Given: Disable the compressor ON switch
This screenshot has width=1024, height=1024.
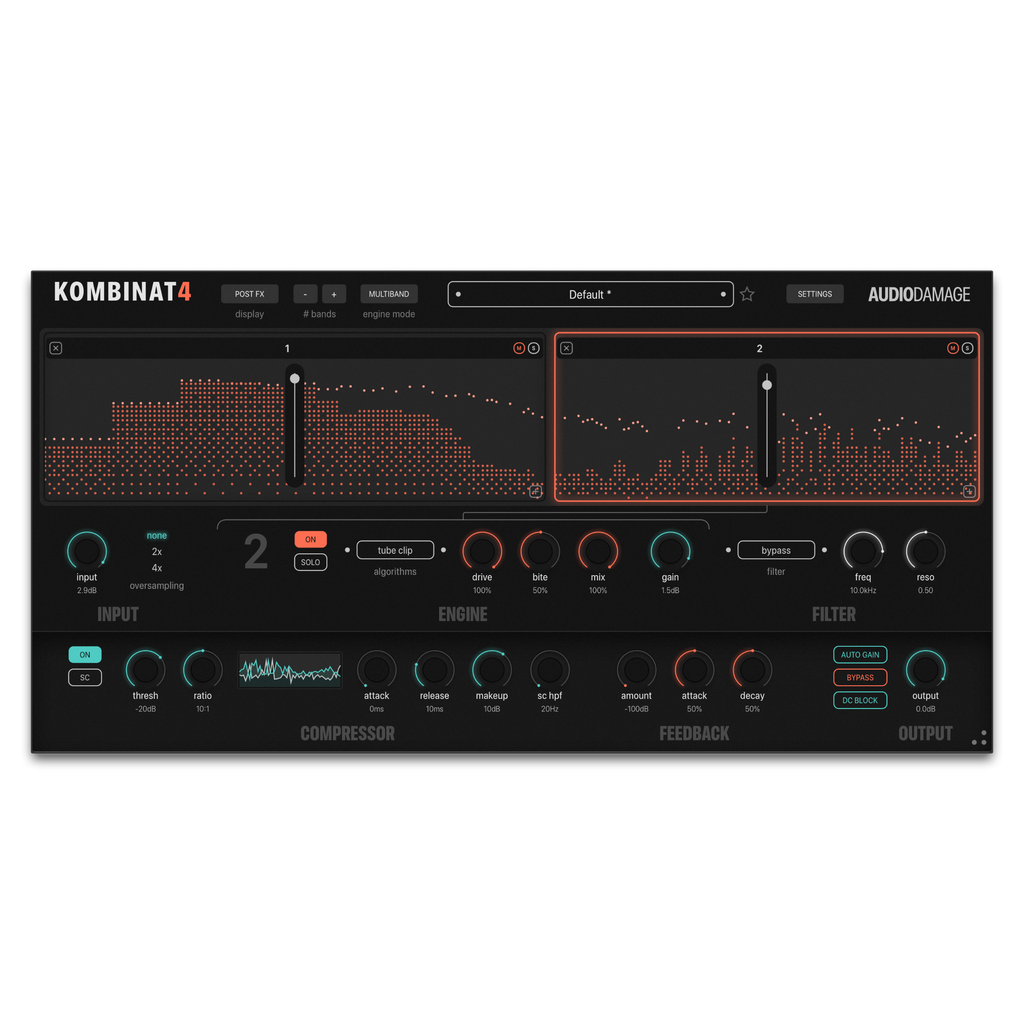Looking at the screenshot, I should (x=85, y=655).
